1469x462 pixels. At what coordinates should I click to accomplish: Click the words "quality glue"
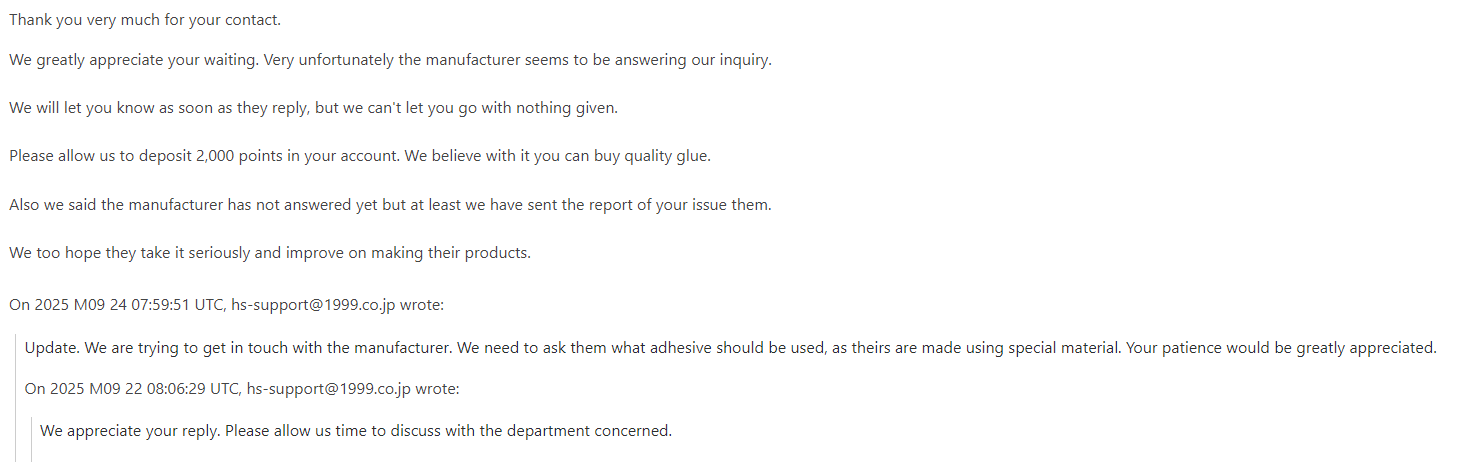pyautogui.click(x=666, y=156)
